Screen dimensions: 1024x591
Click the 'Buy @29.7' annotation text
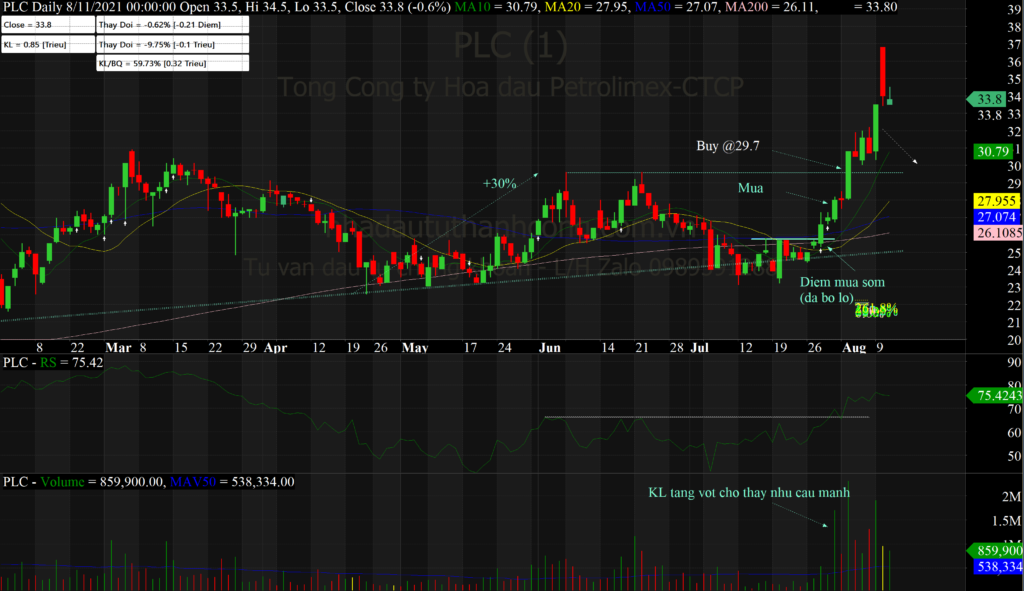[x=728, y=146]
